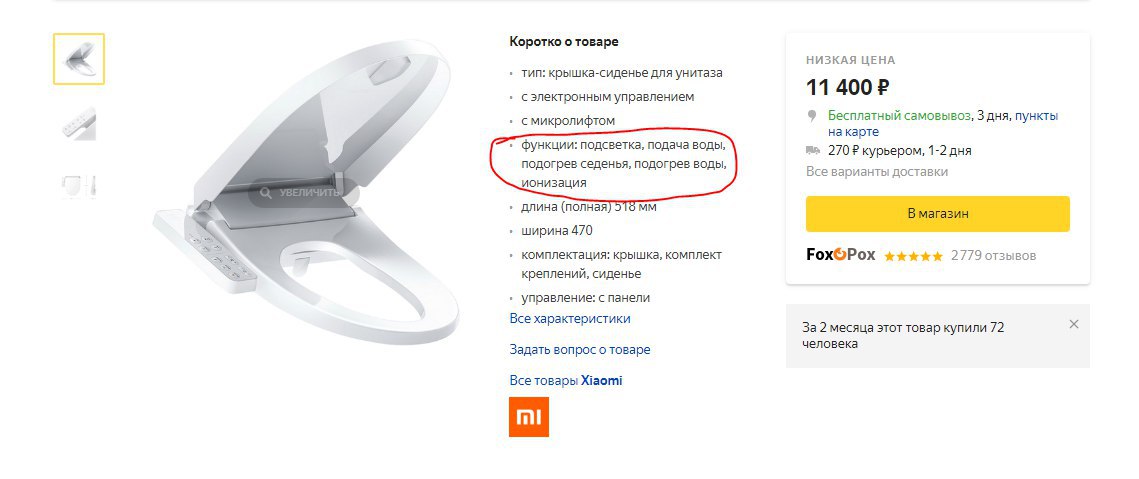Click the location pin pickup icon

point(812,116)
